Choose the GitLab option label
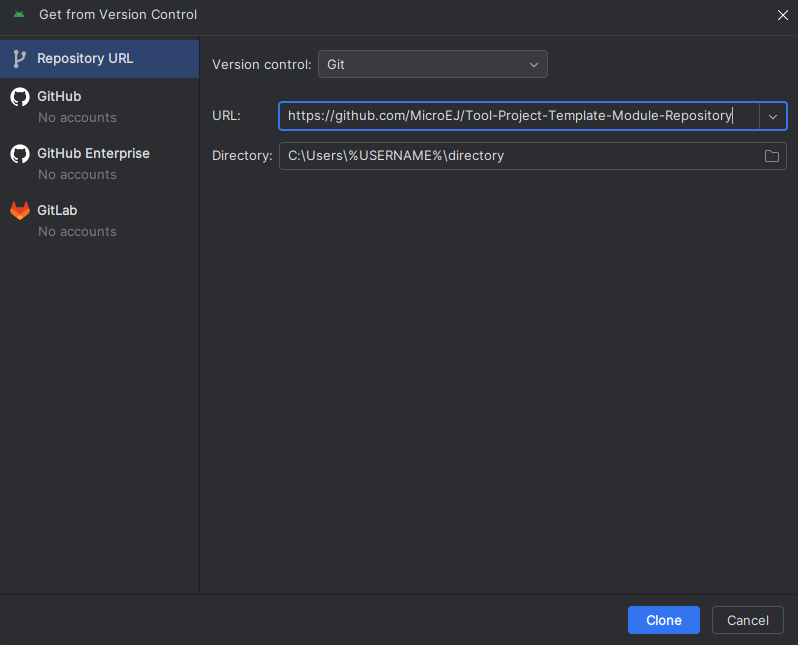Viewport: 798px width, 645px height. click(x=57, y=211)
